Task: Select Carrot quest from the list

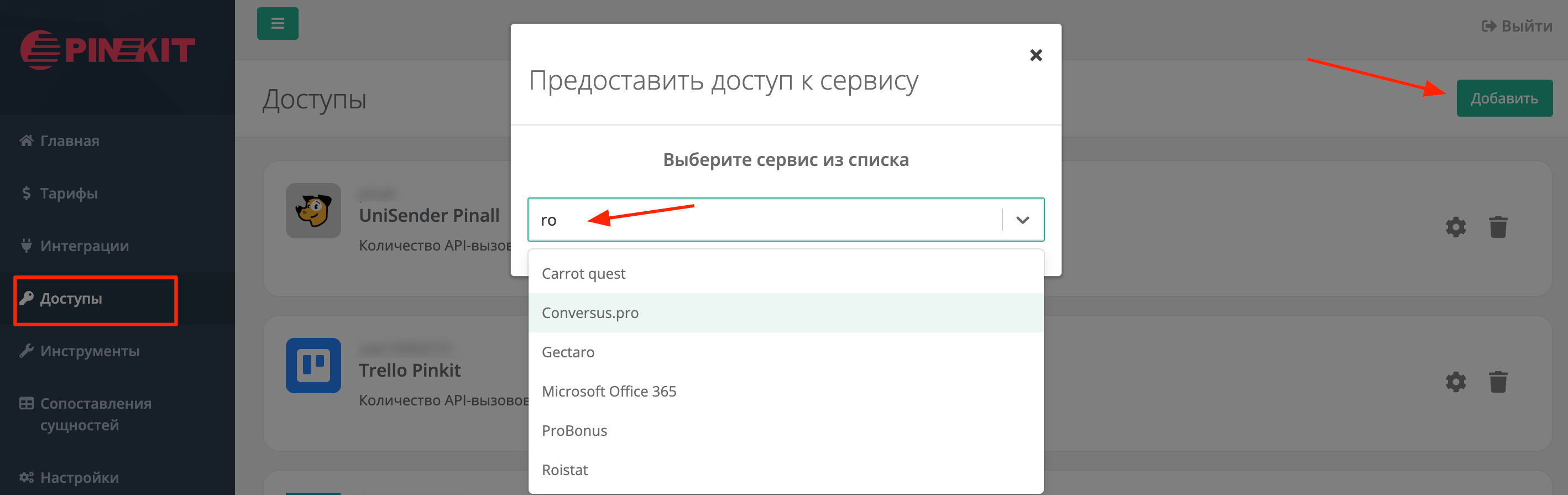Action: (583, 274)
